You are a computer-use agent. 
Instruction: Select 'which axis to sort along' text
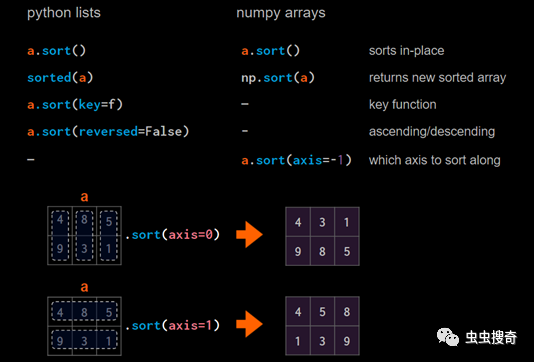tap(435, 160)
